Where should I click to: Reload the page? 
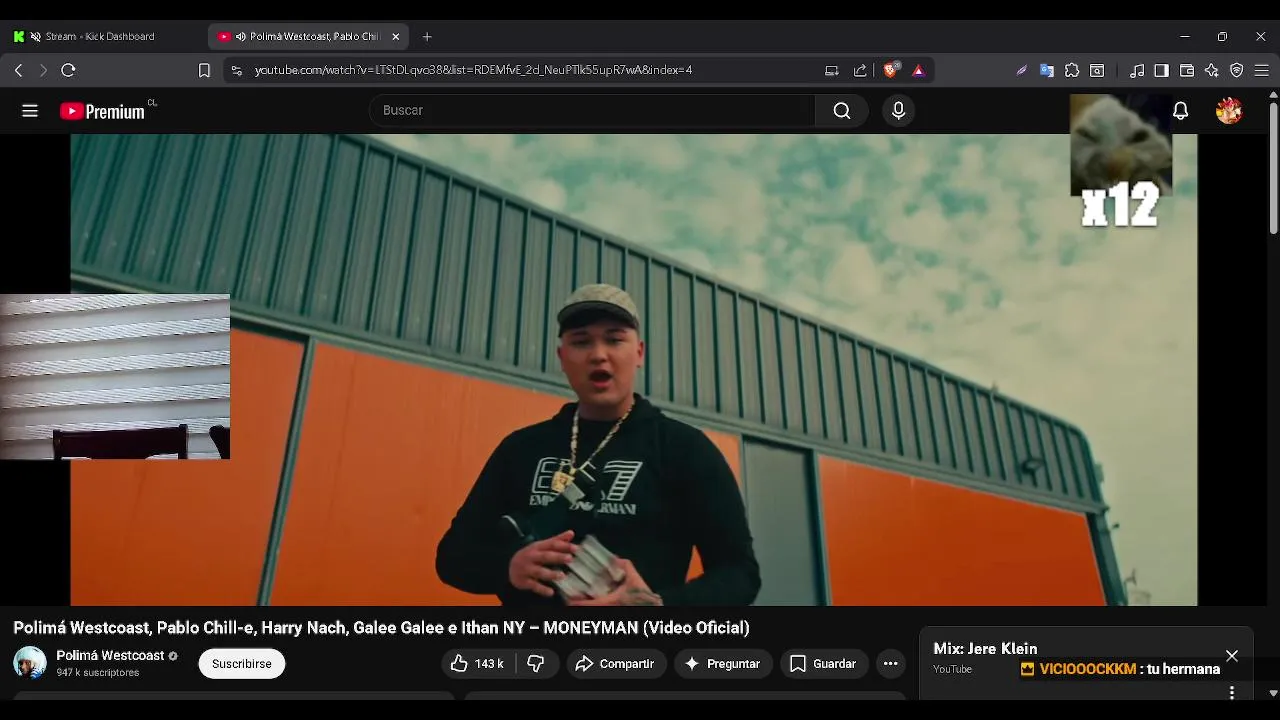(68, 70)
